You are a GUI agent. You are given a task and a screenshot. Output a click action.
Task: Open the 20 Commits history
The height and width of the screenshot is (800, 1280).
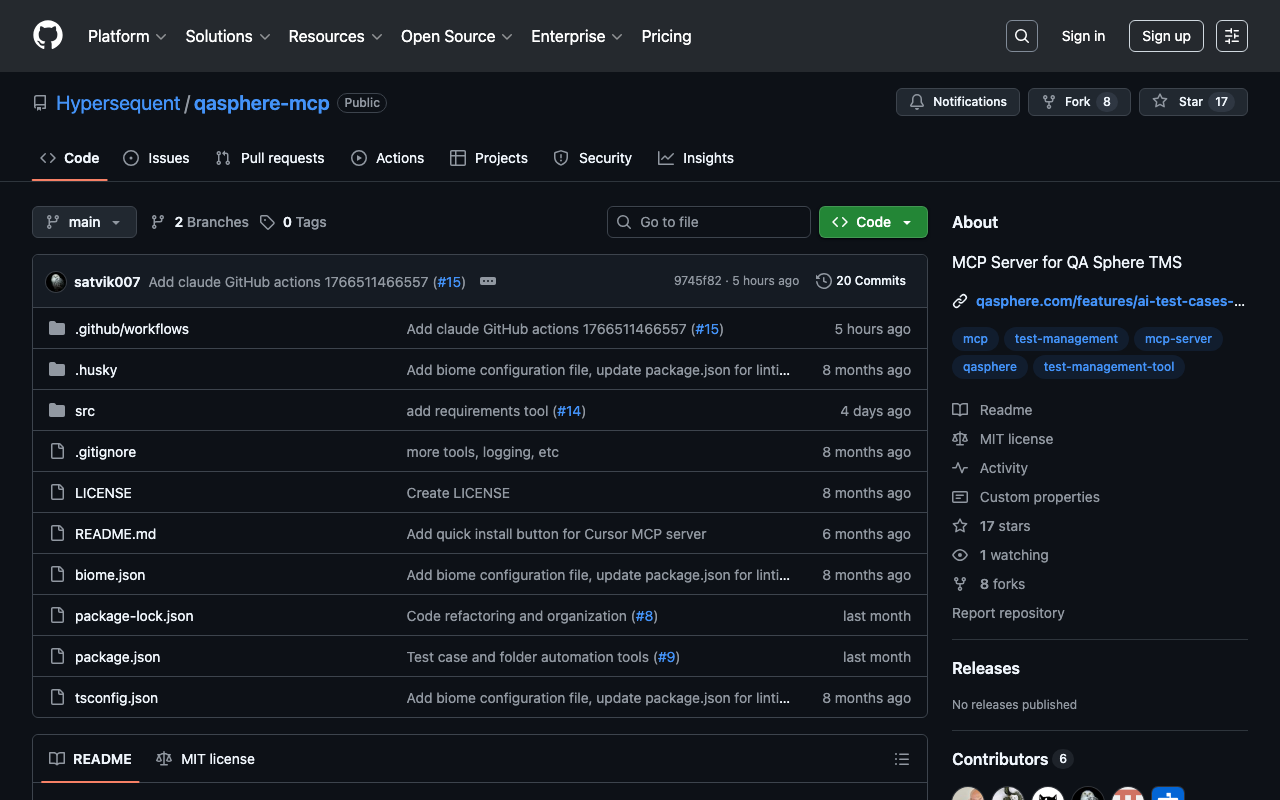861,281
